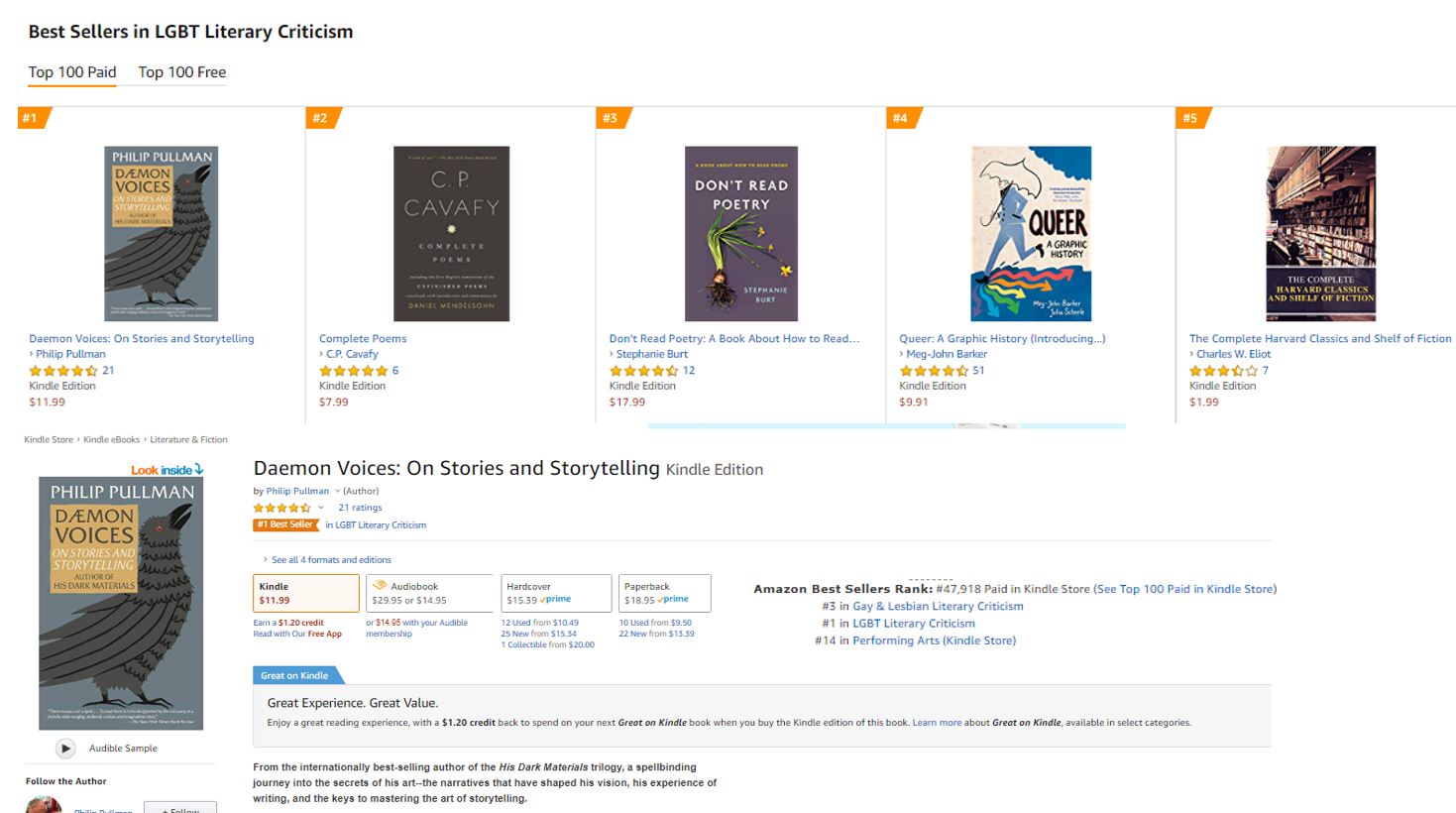This screenshot has width=1456, height=813.
Task: Open the Philip Pullman author dropdown chevron
Action: point(337,491)
